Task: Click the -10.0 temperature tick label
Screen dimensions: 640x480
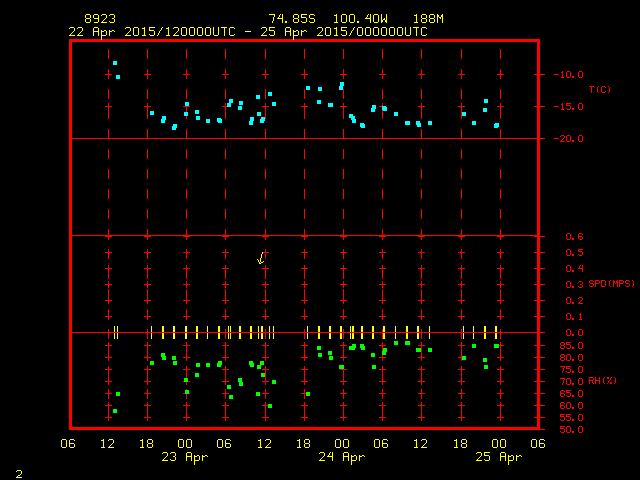Action: pyautogui.click(x=567, y=75)
